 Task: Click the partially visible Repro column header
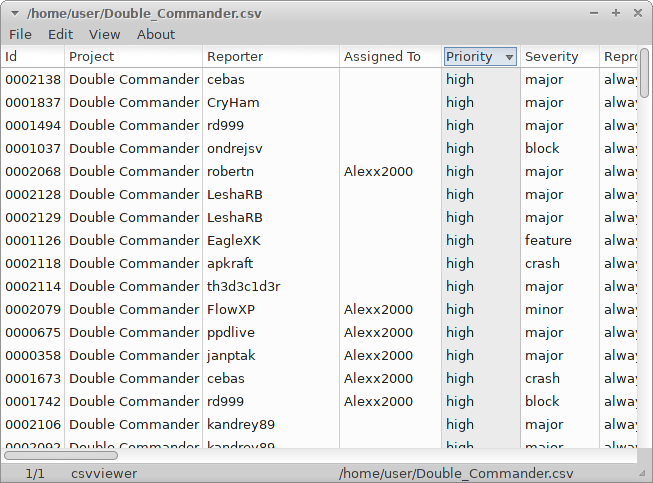tap(619, 57)
